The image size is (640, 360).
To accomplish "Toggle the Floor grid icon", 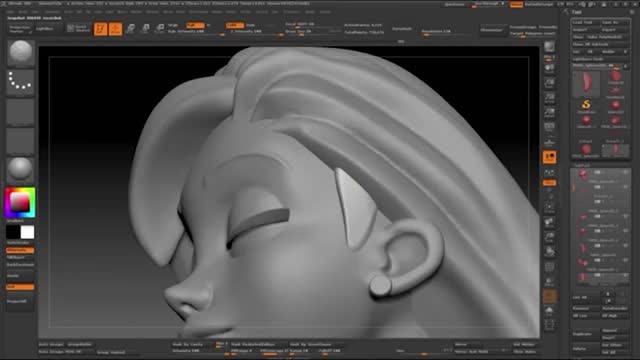I will [x=549, y=142].
